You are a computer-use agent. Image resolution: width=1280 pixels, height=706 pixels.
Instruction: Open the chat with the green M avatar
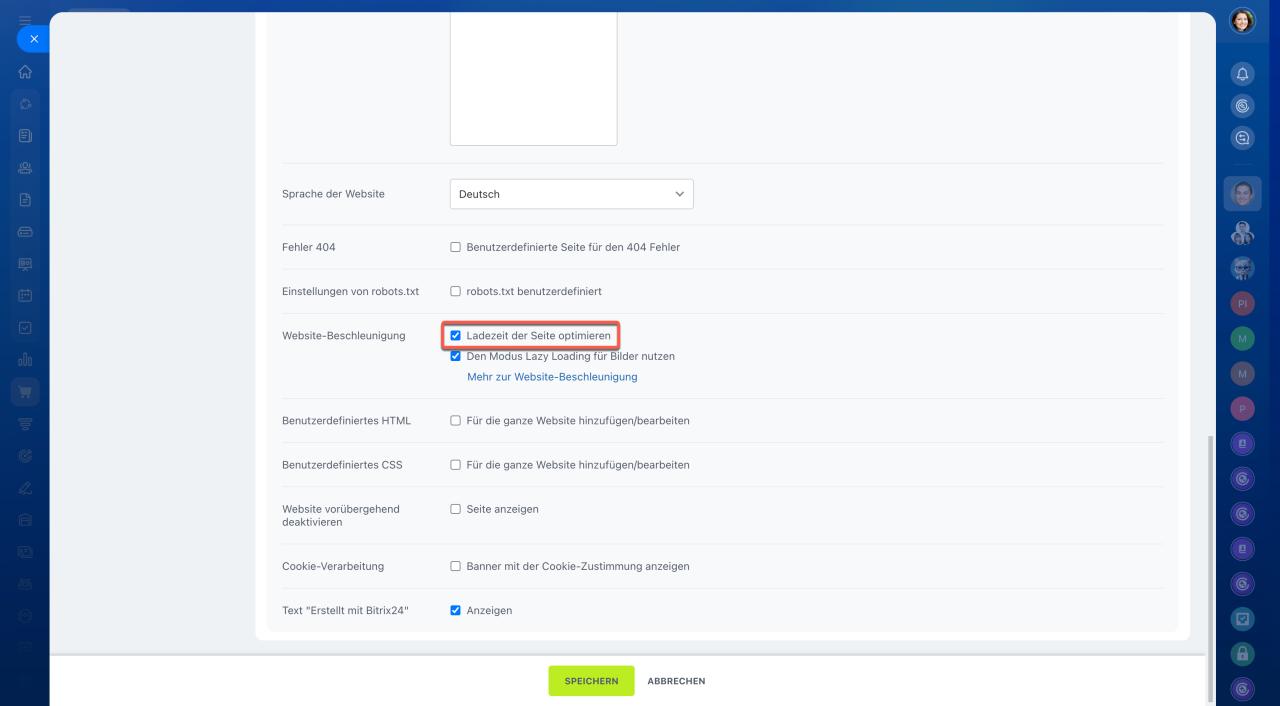point(1242,338)
